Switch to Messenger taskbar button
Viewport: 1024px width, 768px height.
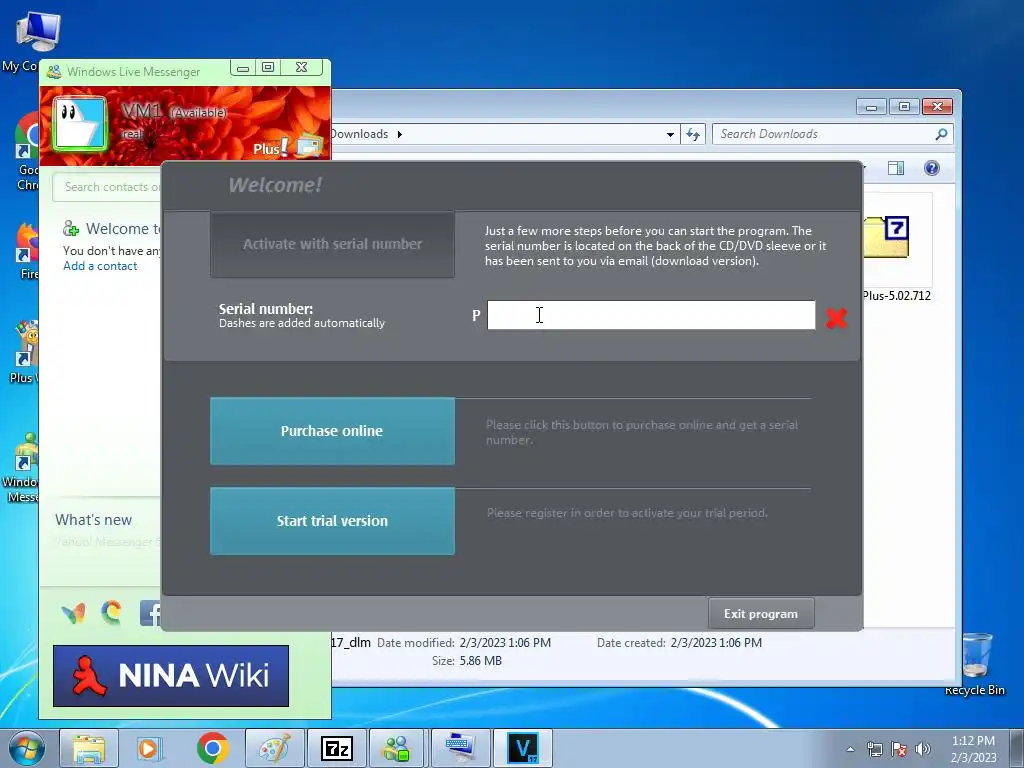(x=396, y=748)
